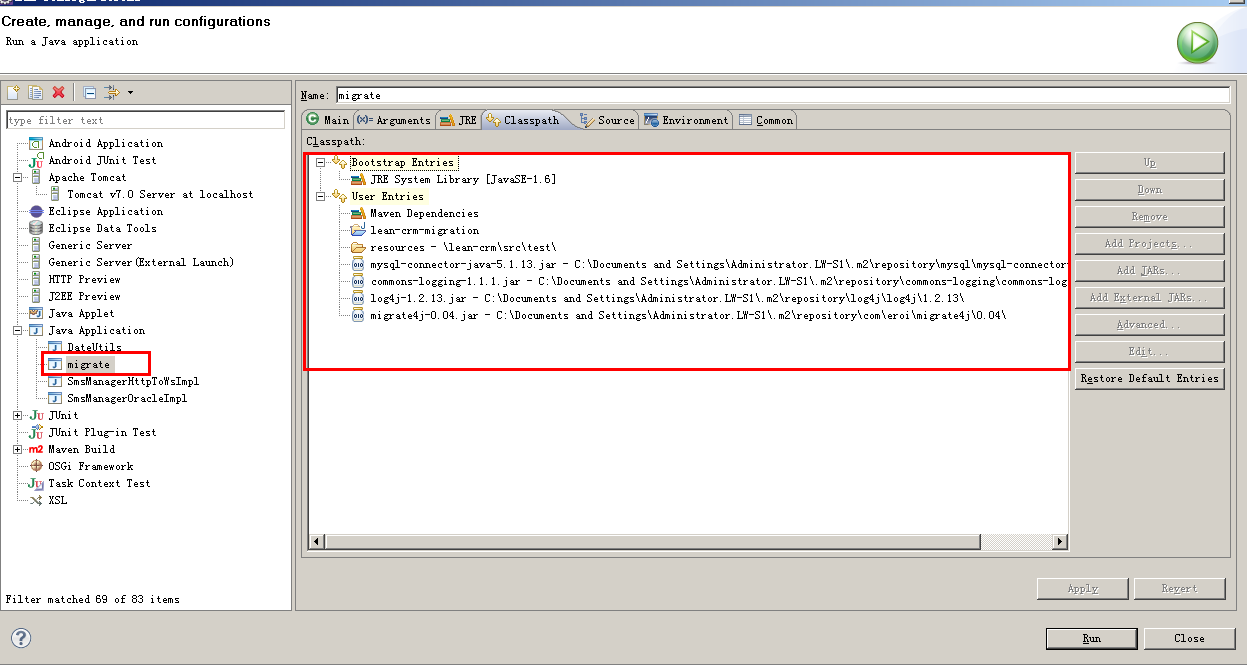This screenshot has height=665, width=1247.
Task: Select the XSL configuration icon
Action: tap(37, 501)
